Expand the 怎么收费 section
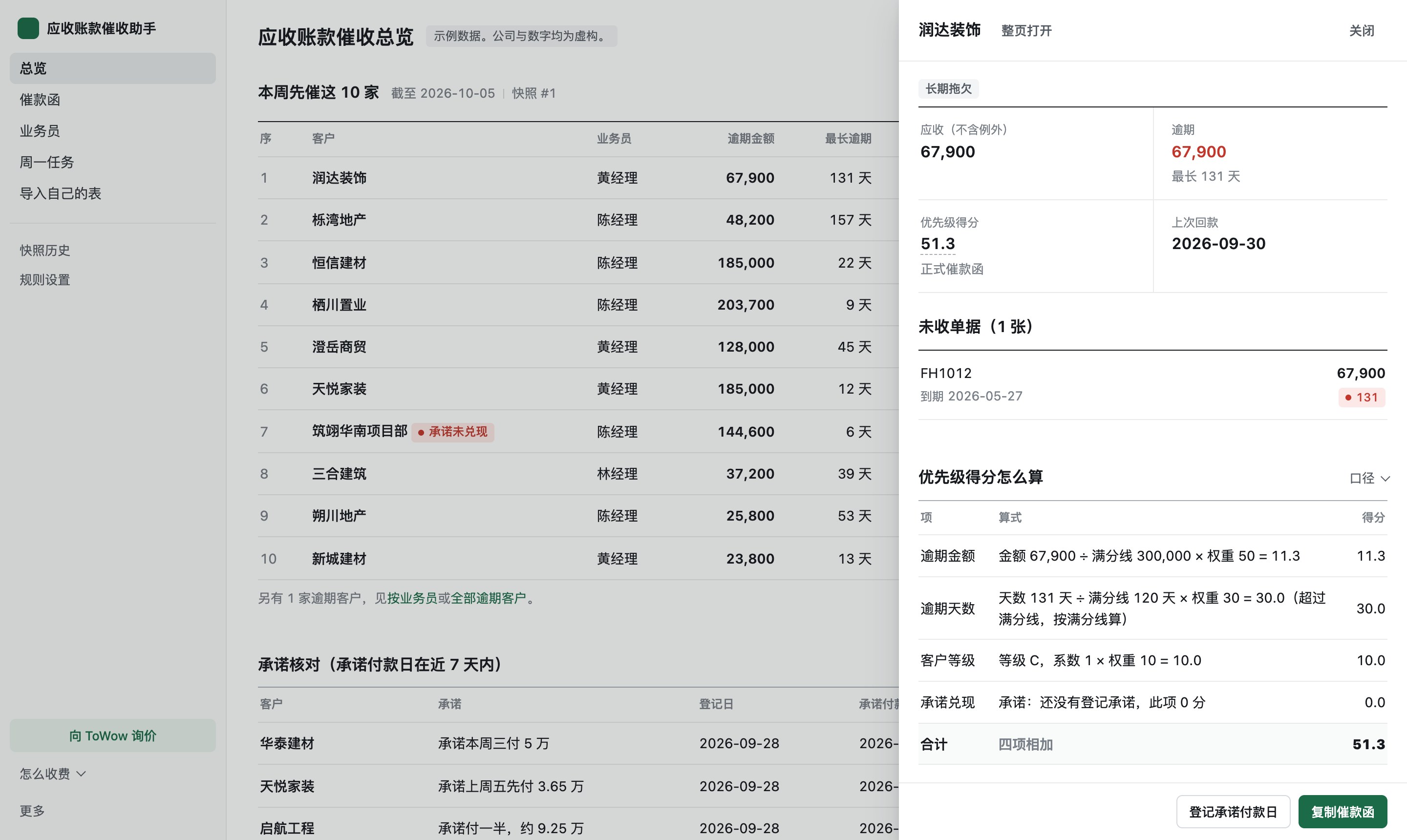The width and height of the screenshot is (1407, 840). click(x=53, y=773)
